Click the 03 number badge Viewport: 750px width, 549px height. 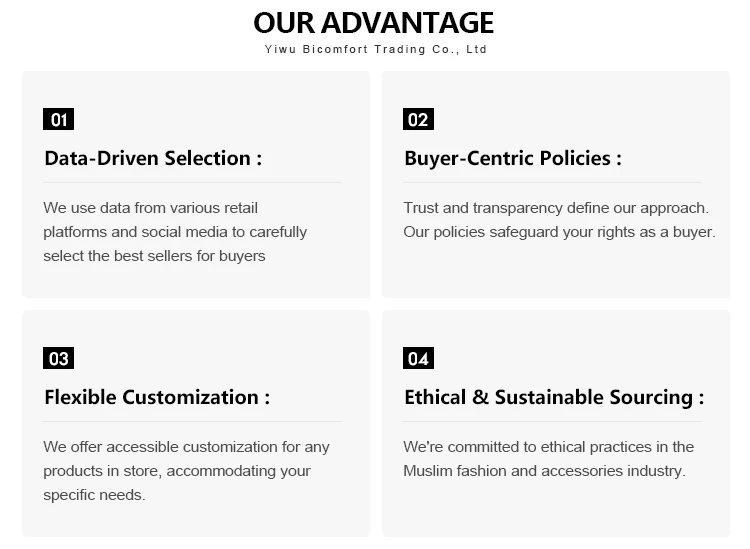58,358
